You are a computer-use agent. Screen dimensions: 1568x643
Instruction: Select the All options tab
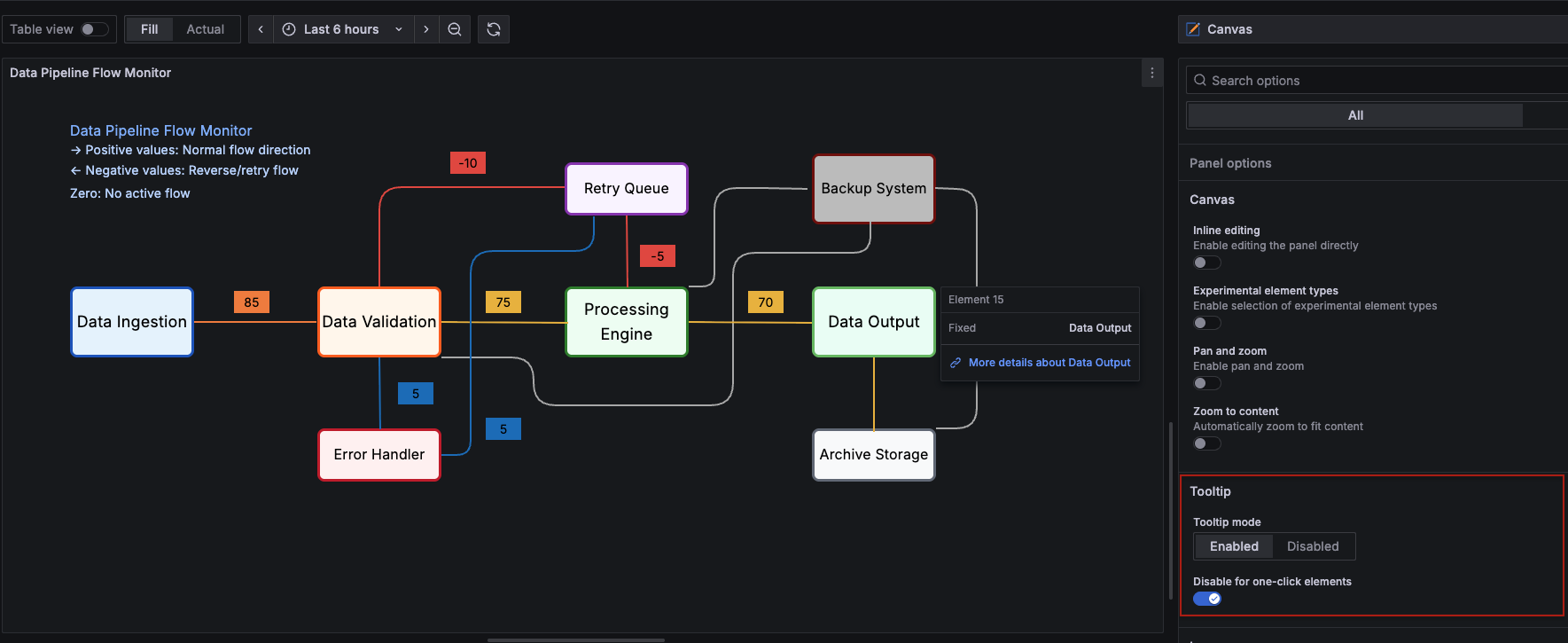pos(1354,115)
